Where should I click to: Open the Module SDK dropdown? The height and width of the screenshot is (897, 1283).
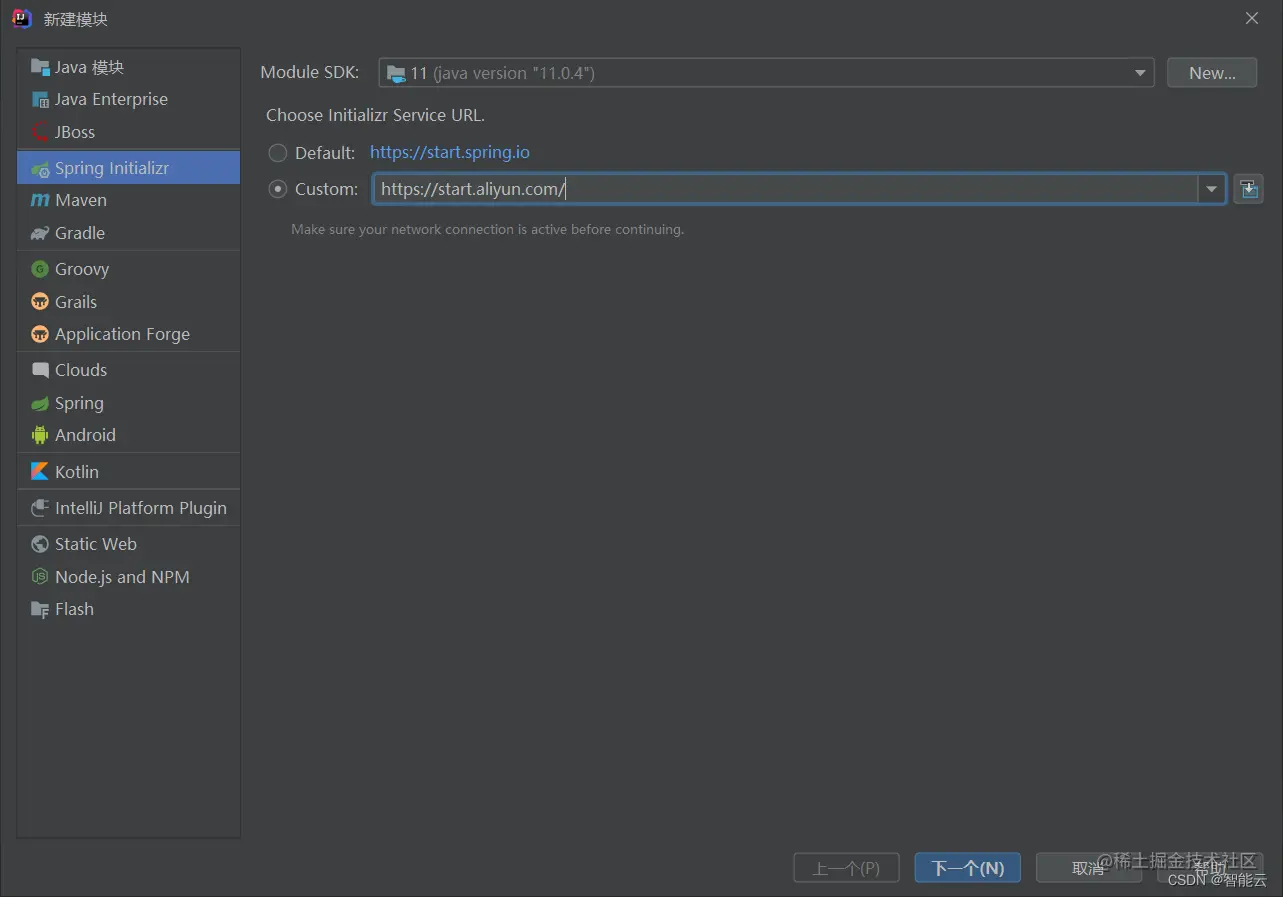click(x=766, y=73)
